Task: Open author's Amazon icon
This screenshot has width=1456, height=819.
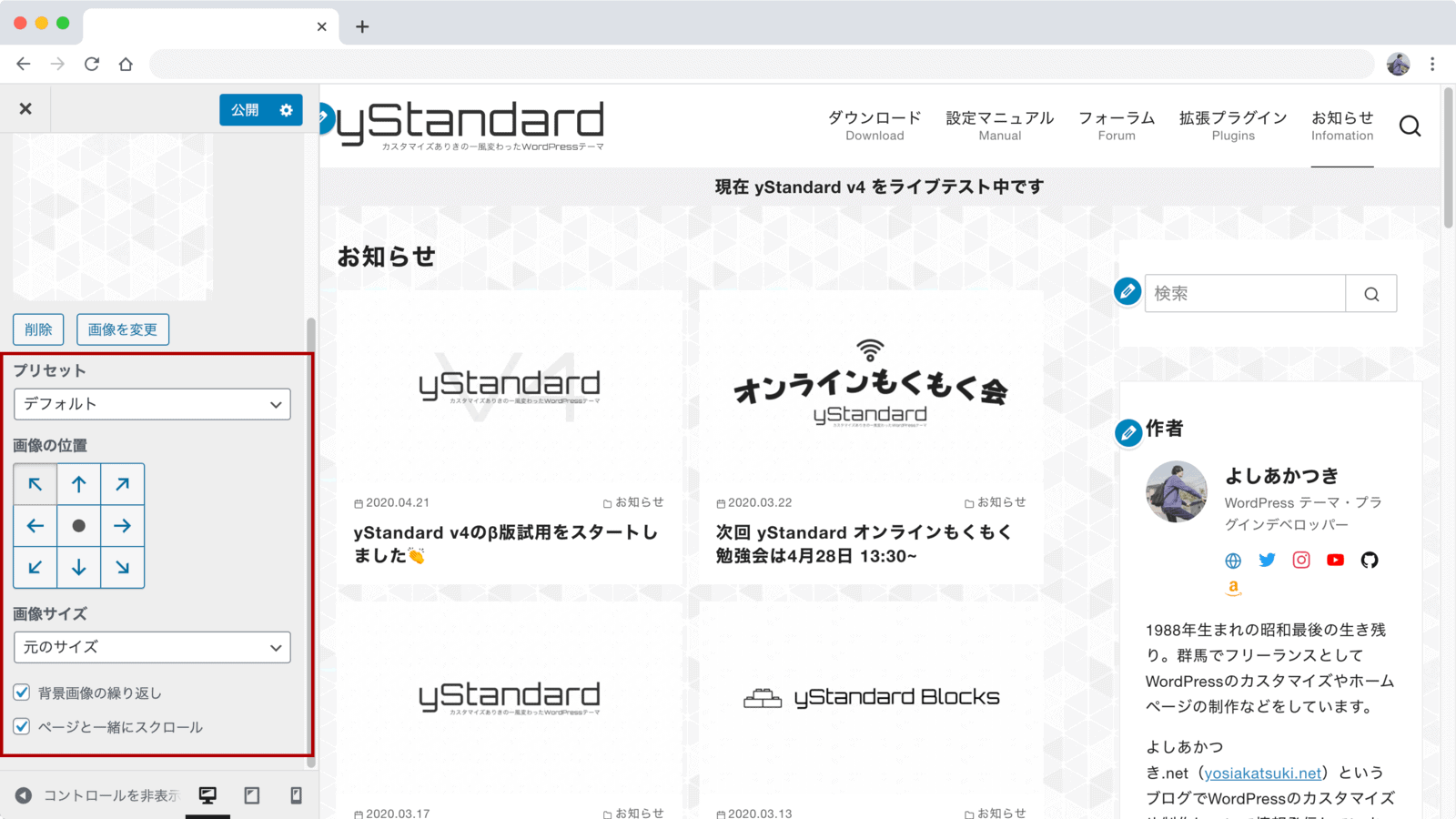Action: coord(1233,589)
